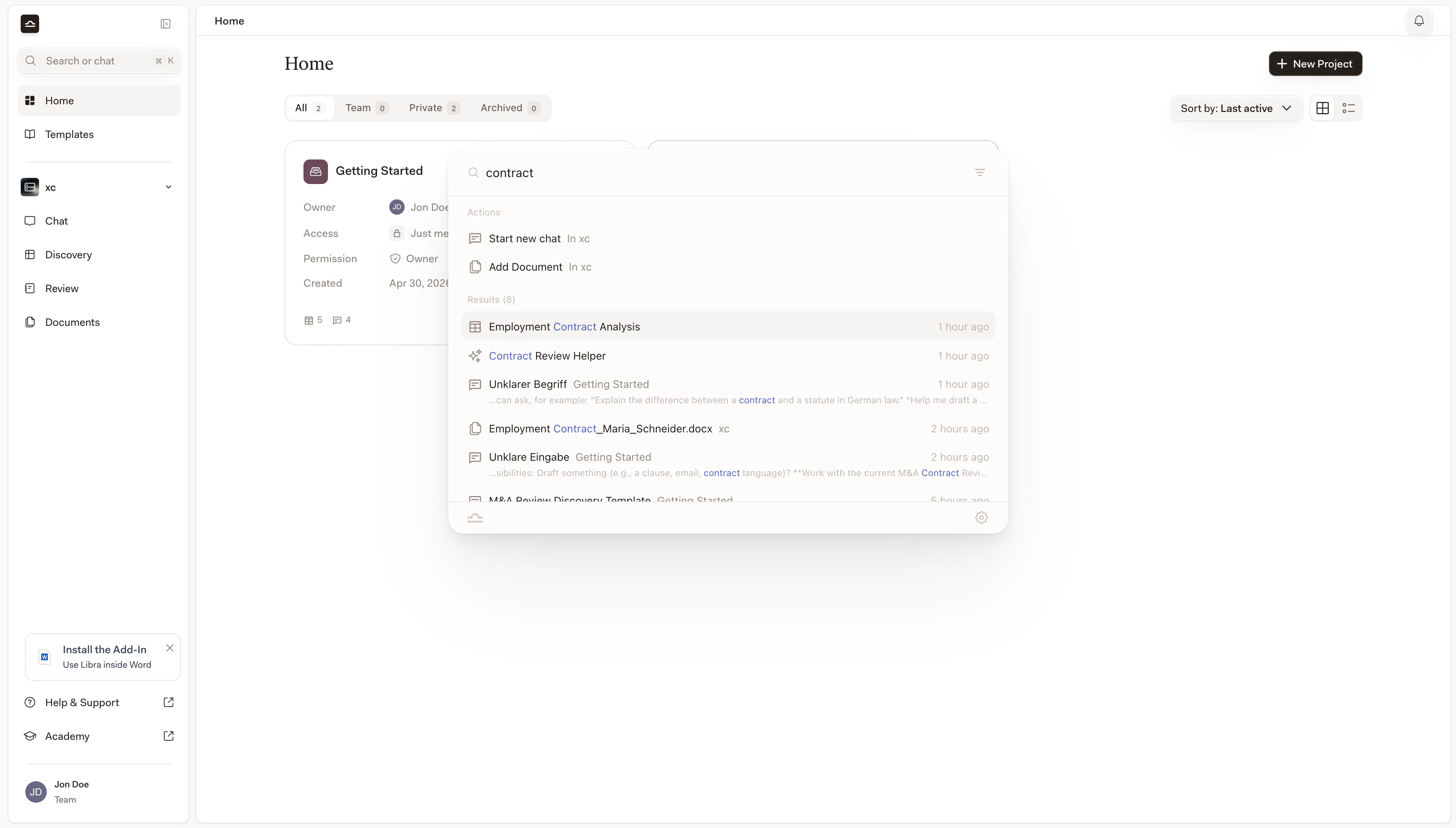Viewport: 1456px width, 828px height.
Task: Click Home breadcrumb in top bar
Action: (230, 21)
